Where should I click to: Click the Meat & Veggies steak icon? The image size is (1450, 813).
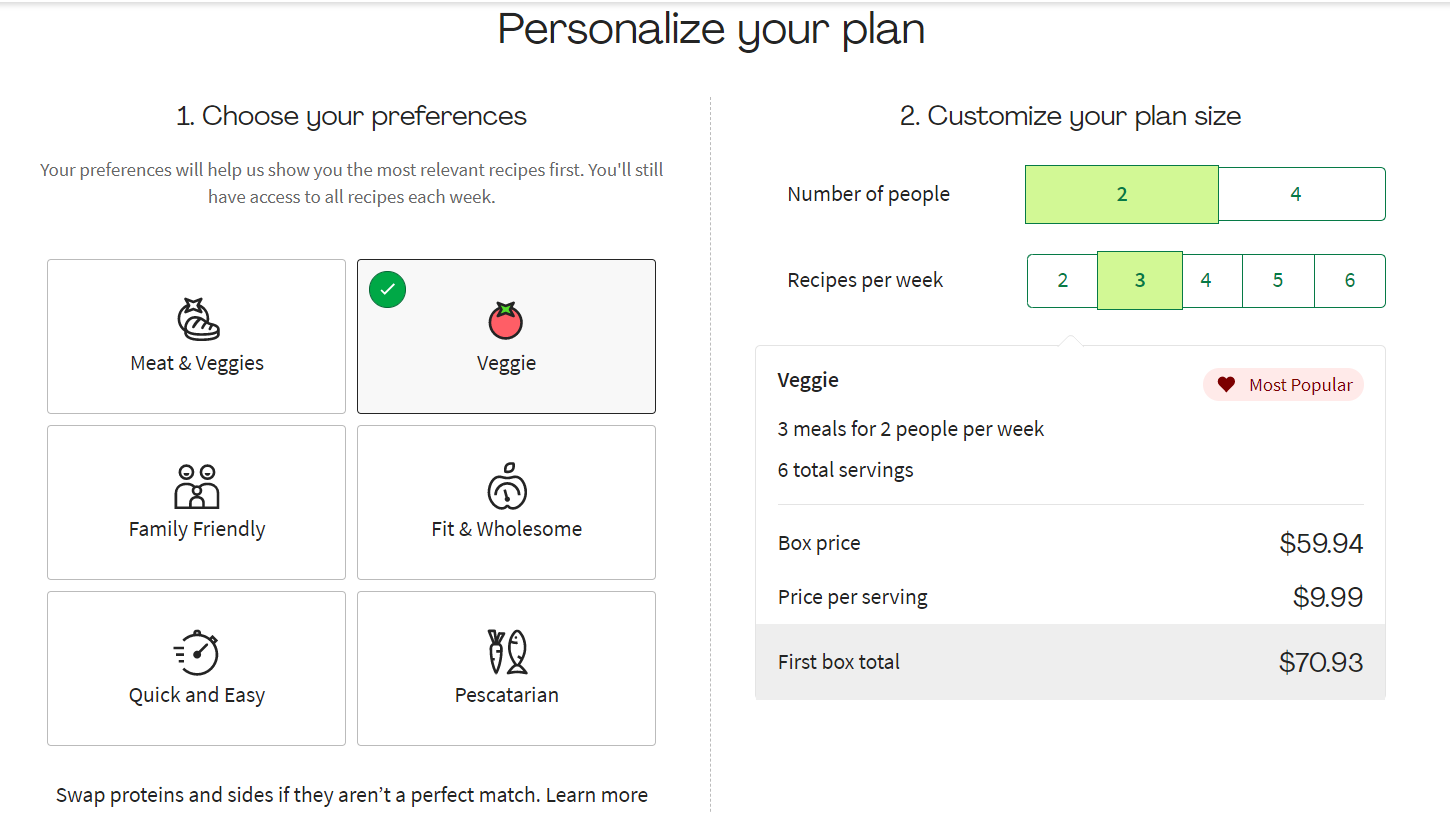coord(197,320)
